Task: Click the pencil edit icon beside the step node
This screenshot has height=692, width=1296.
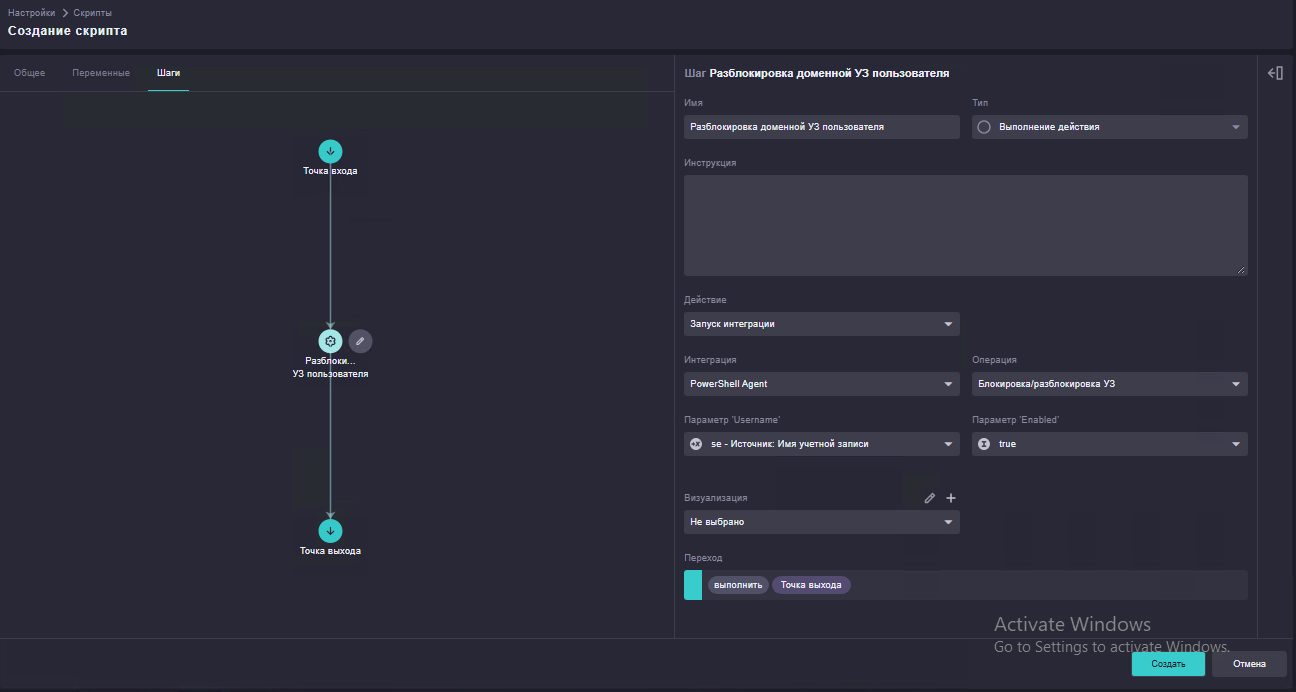Action: 360,341
